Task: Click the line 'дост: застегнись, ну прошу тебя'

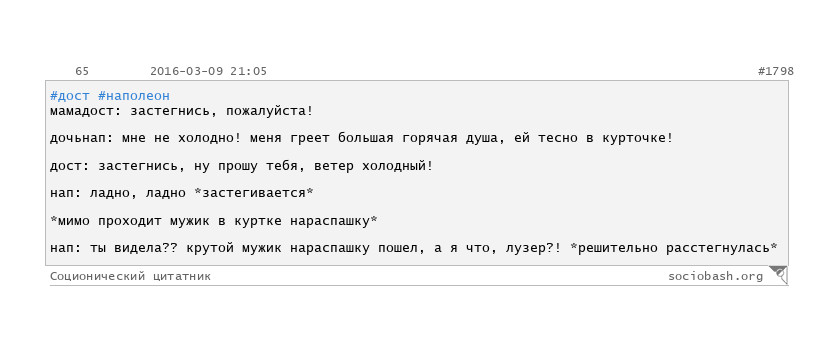Action: 241,166
